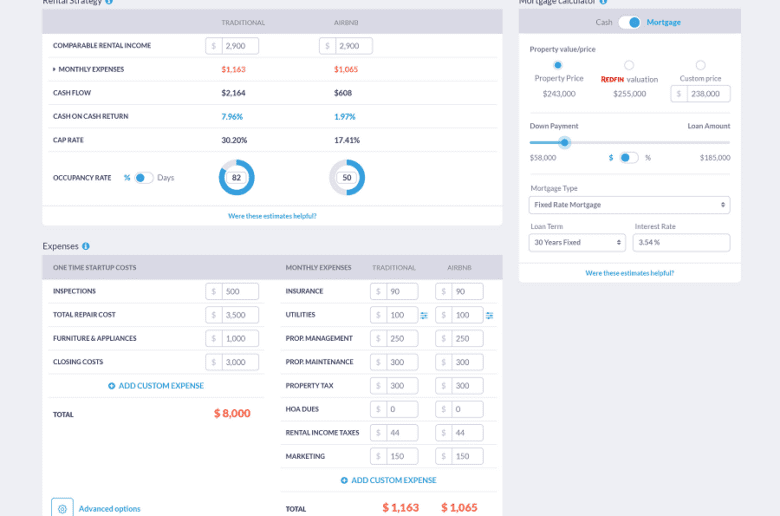Click Airbnb utilities adjust sliders icon
This screenshot has width=780, height=516.
[x=489, y=316]
